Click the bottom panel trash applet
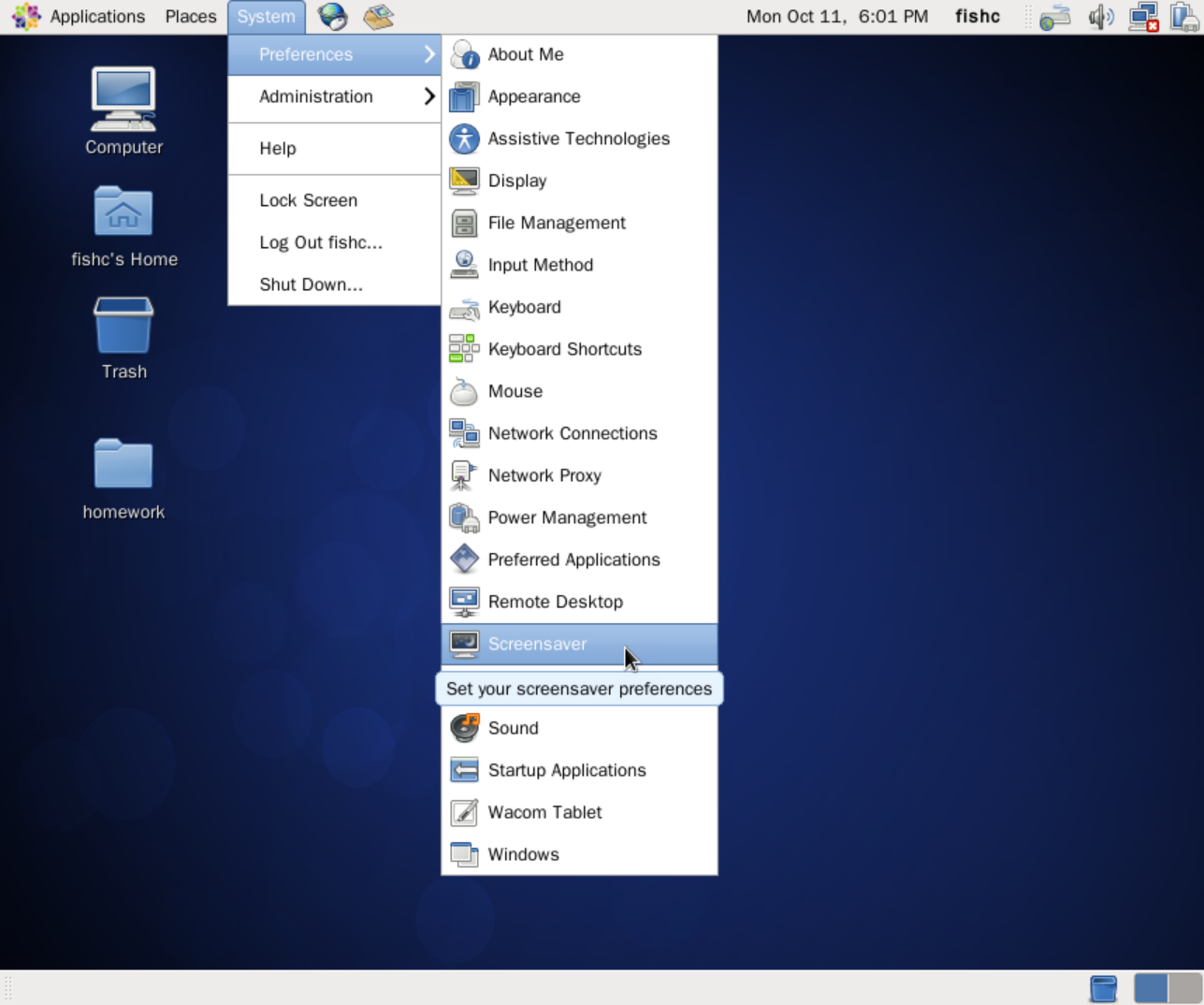 (x=1104, y=988)
